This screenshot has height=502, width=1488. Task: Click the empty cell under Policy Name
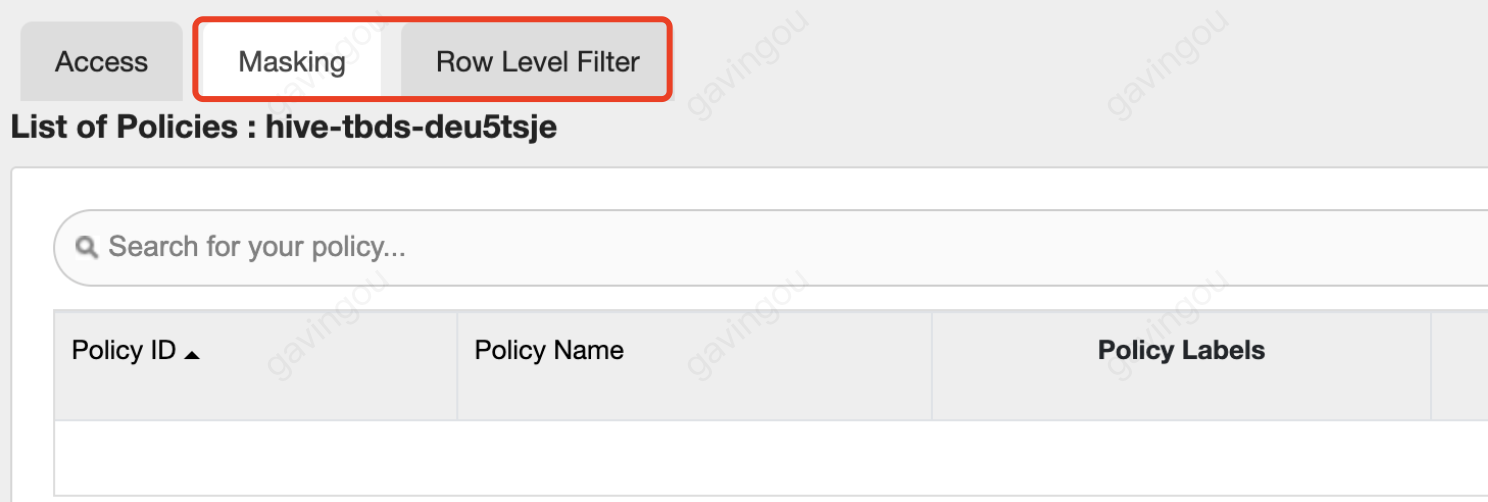[x=694, y=457]
